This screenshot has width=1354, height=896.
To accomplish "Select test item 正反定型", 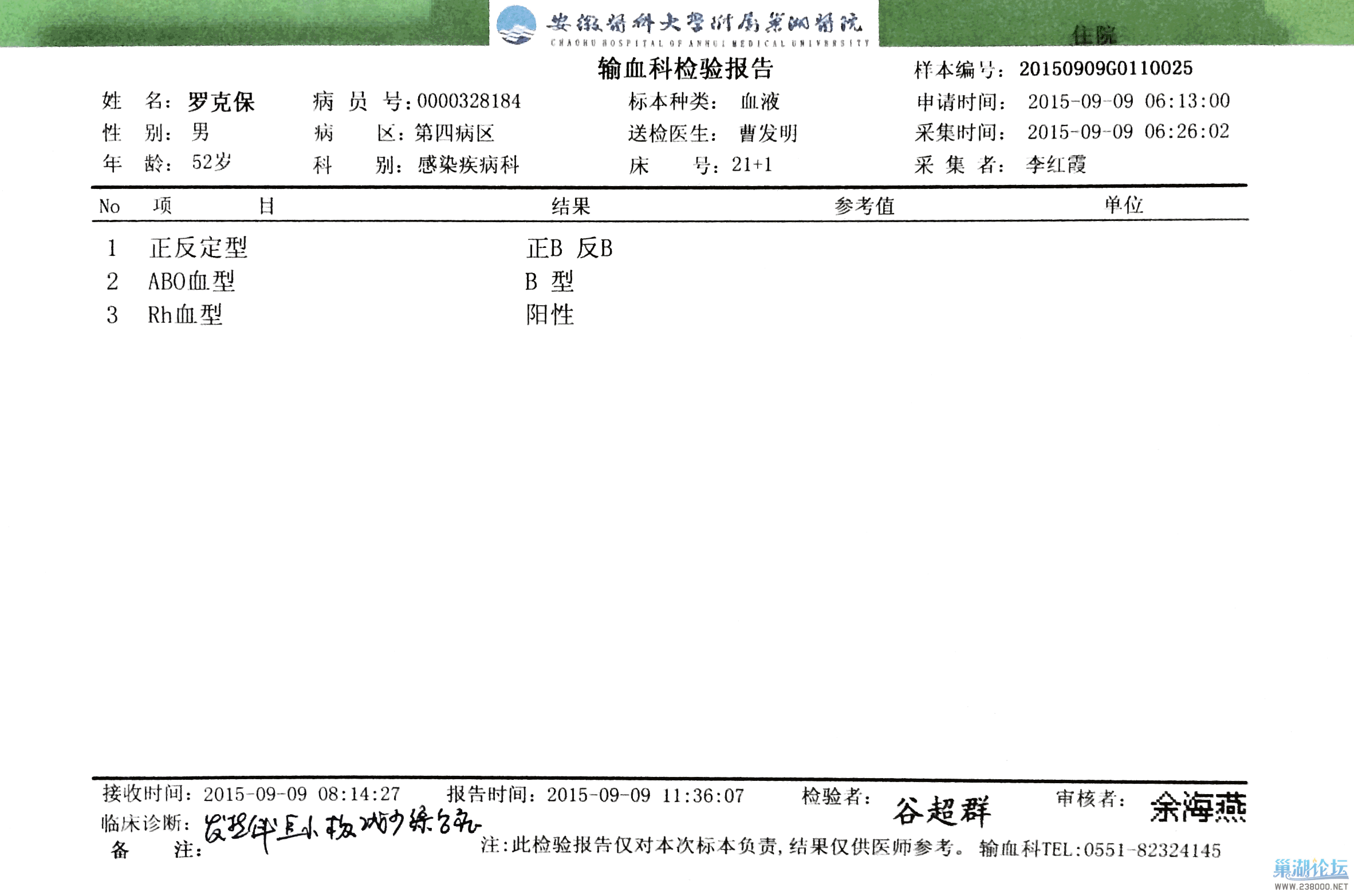I will [x=198, y=248].
